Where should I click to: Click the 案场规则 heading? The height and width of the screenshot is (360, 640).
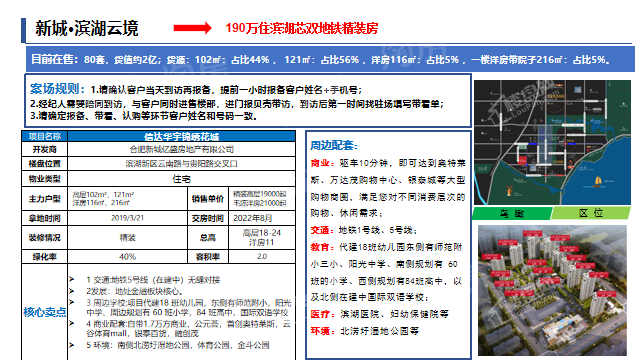57,89
